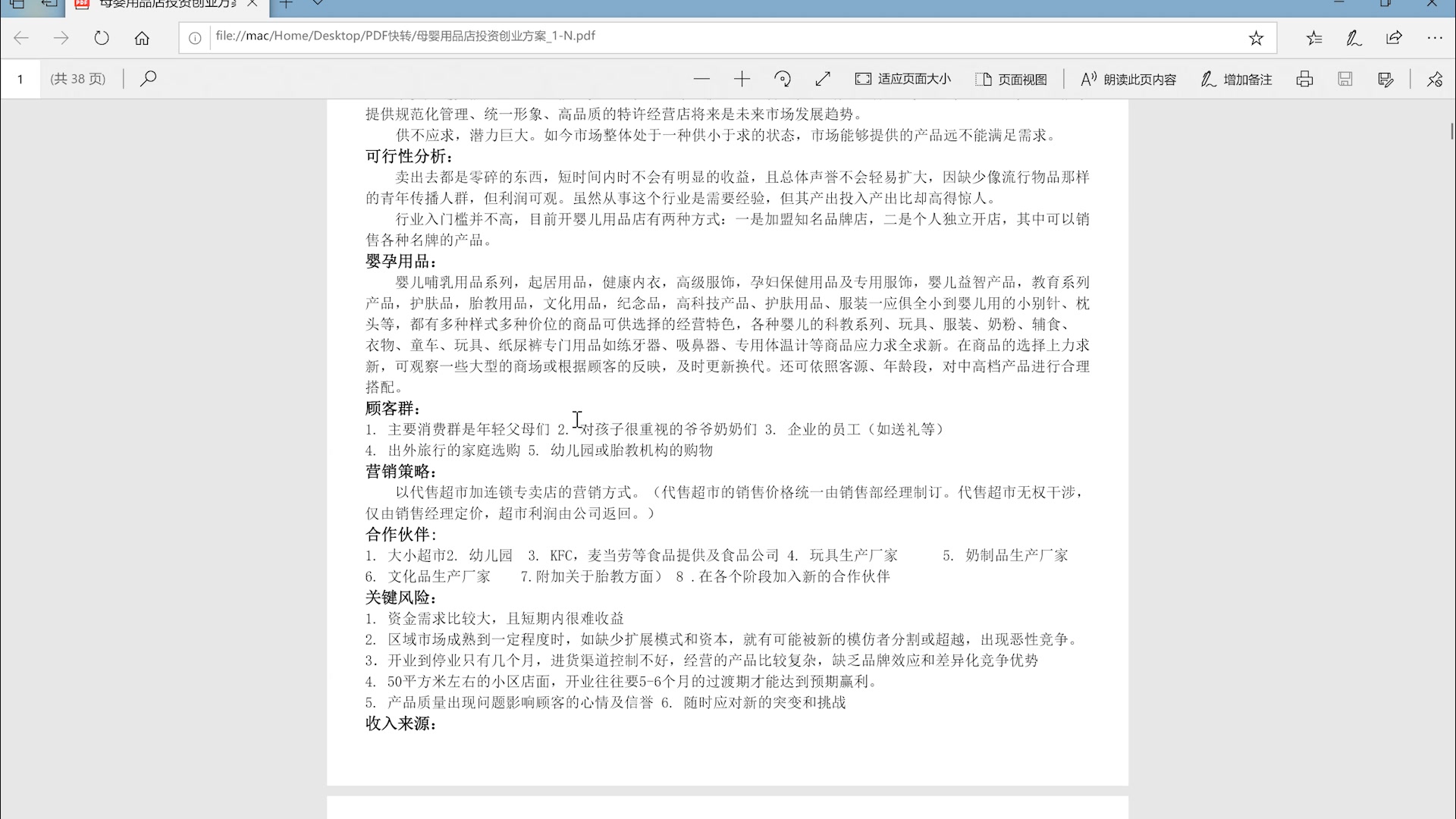Save the PDF document
1456x819 pixels.
click(x=1345, y=79)
